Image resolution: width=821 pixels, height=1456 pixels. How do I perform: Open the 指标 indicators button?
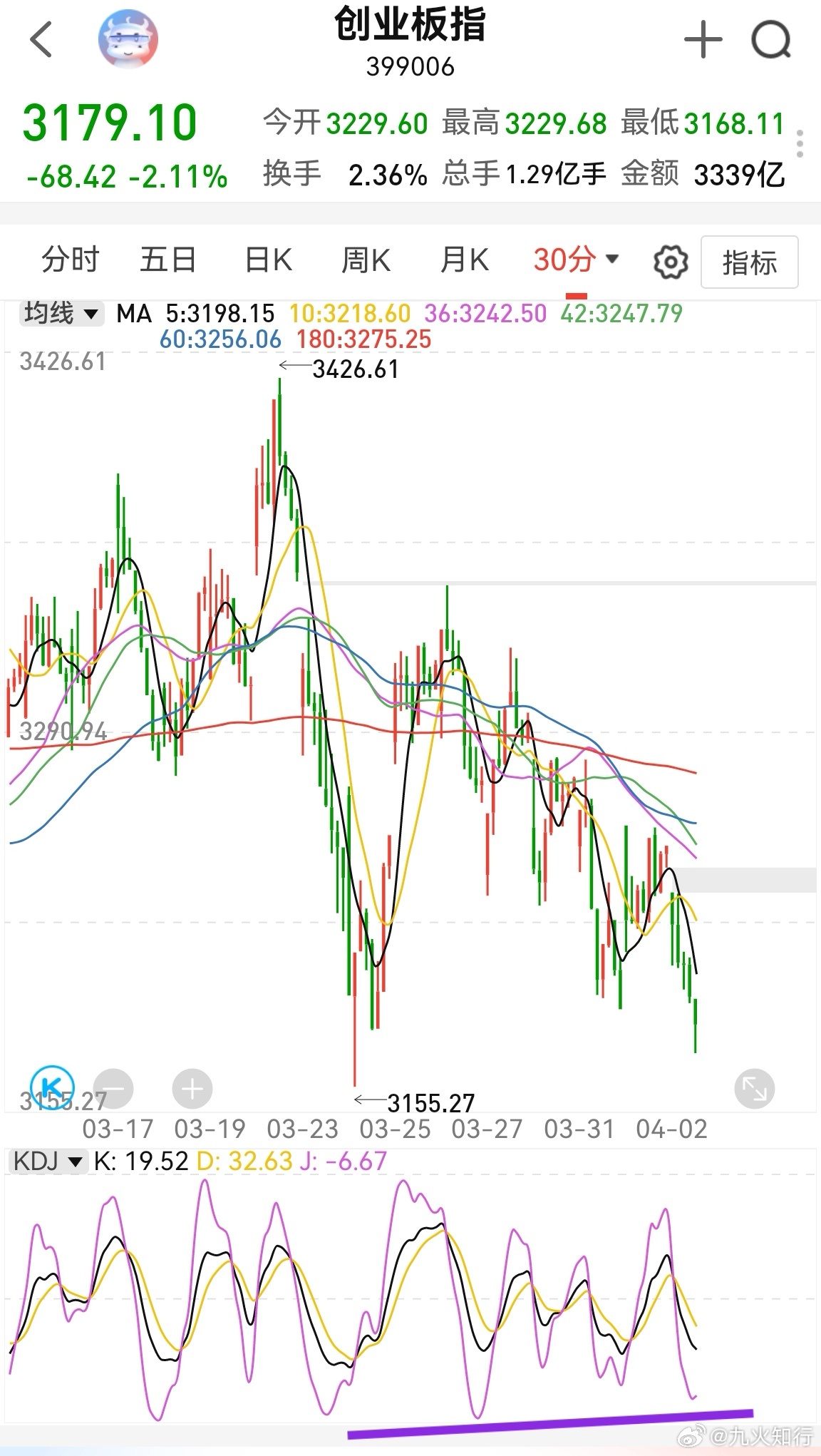[749, 262]
